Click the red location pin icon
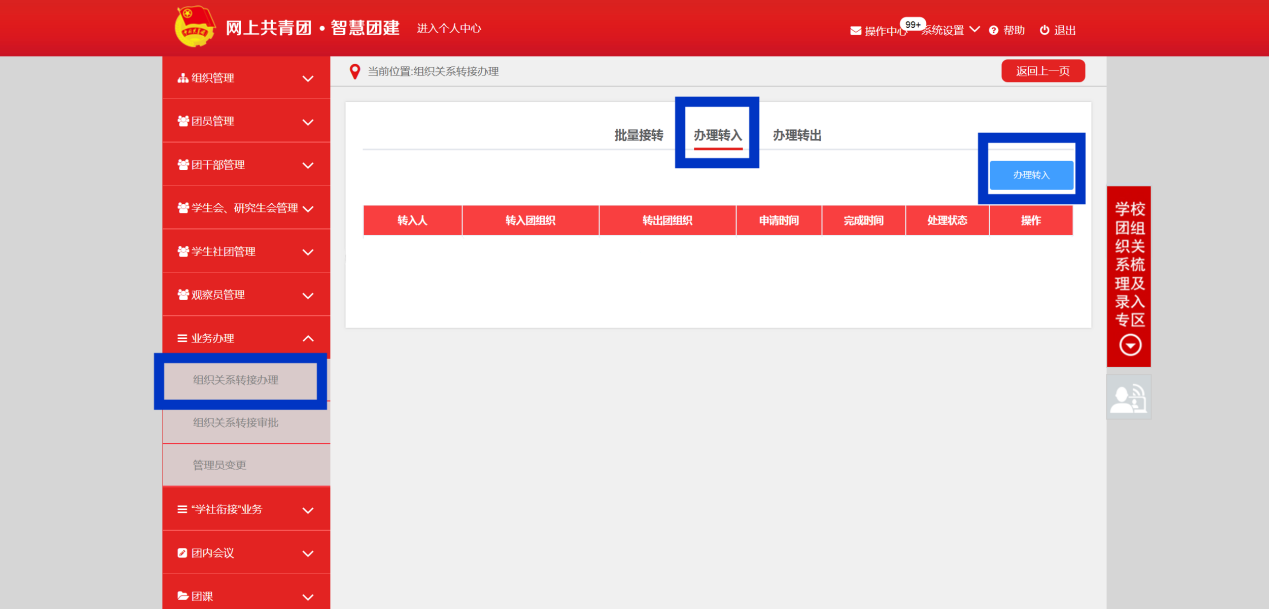This screenshot has height=609, width=1269. (x=354, y=72)
